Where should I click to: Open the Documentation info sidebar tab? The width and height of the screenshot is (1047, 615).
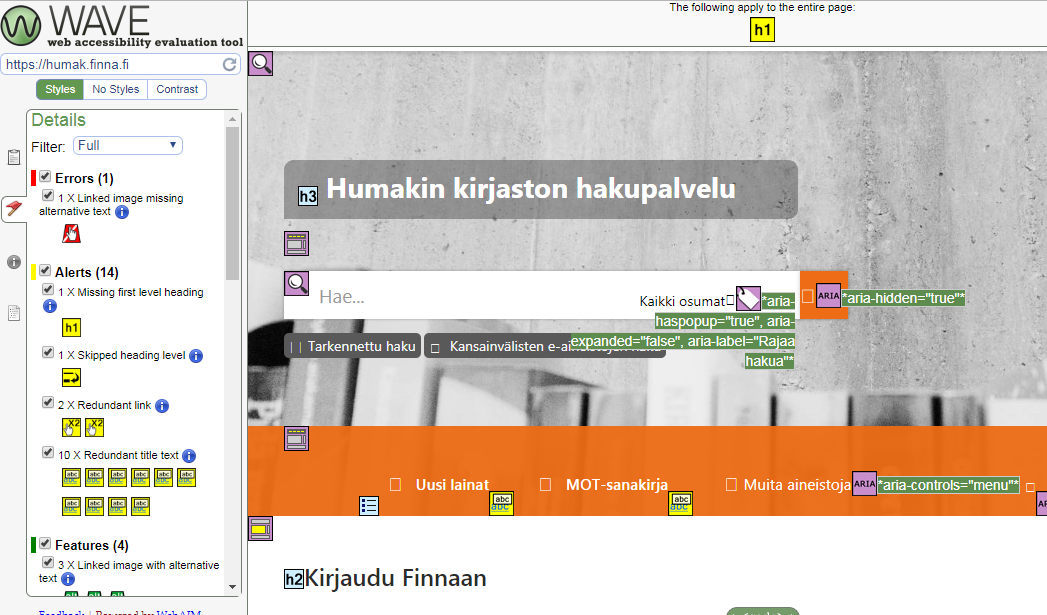[13, 262]
